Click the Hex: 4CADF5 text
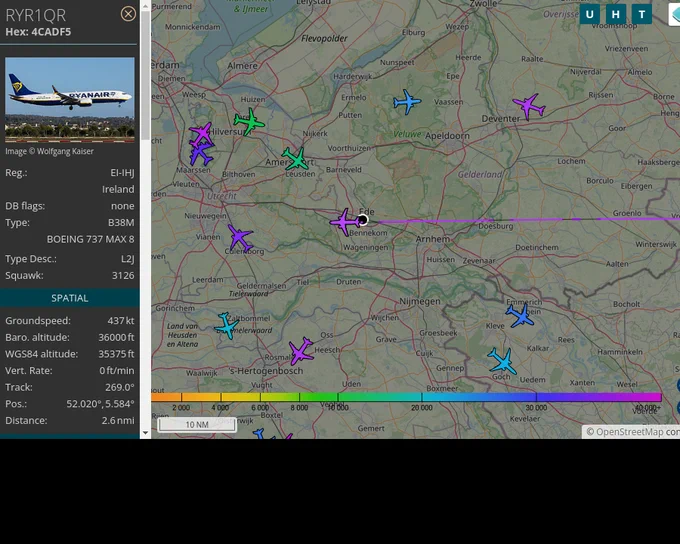The height and width of the screenshot is (544, 680). tap(38, 32)
